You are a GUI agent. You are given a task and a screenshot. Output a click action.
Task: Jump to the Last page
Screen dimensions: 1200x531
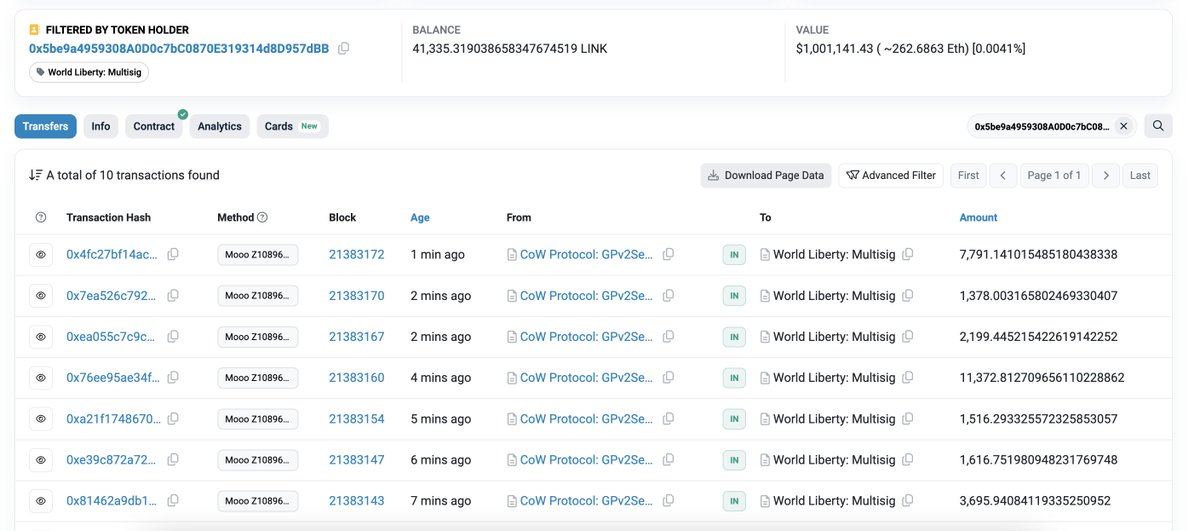[x=1140, y=175]
